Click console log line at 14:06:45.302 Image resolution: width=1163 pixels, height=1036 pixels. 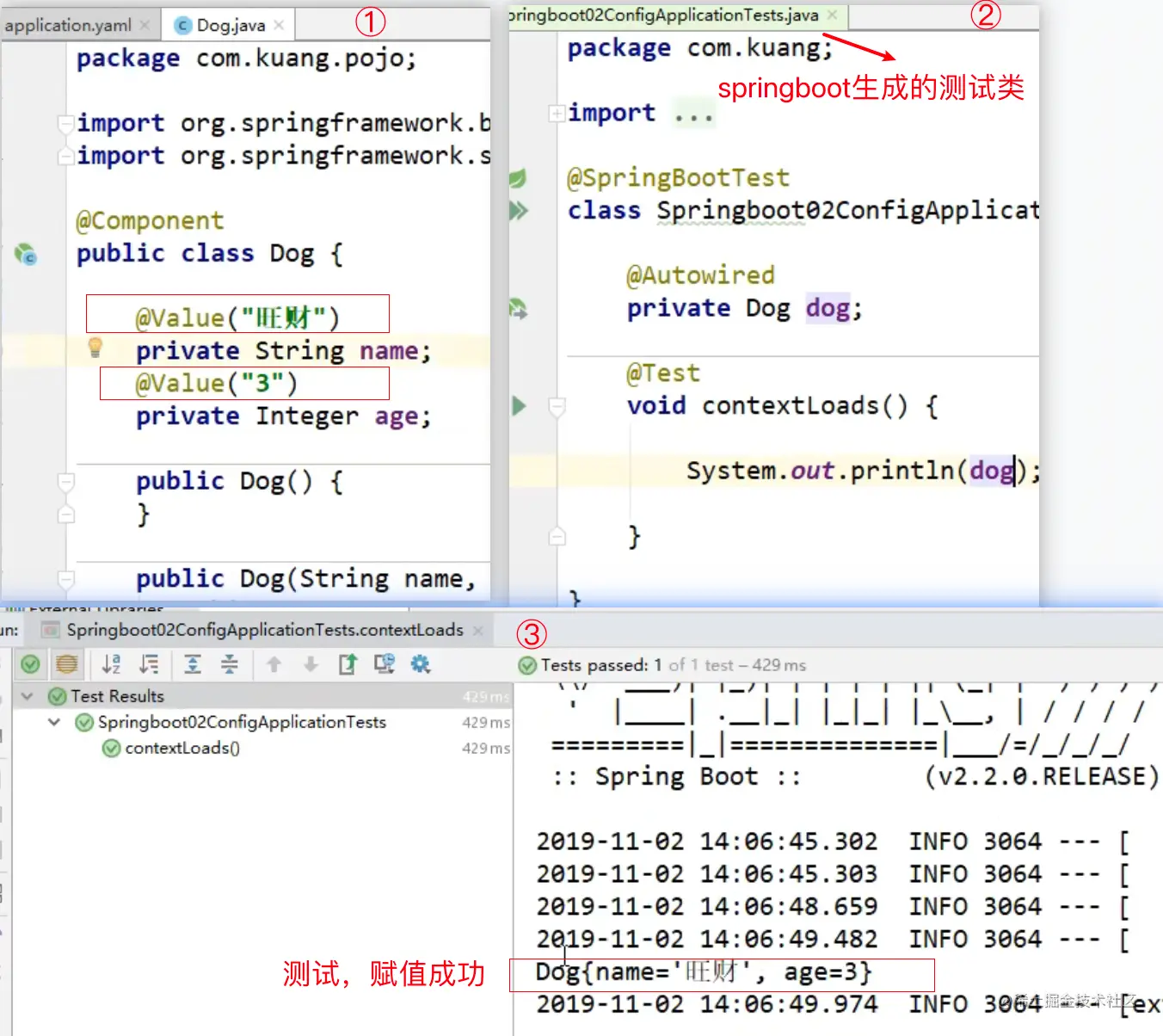[x=833, y=842]
